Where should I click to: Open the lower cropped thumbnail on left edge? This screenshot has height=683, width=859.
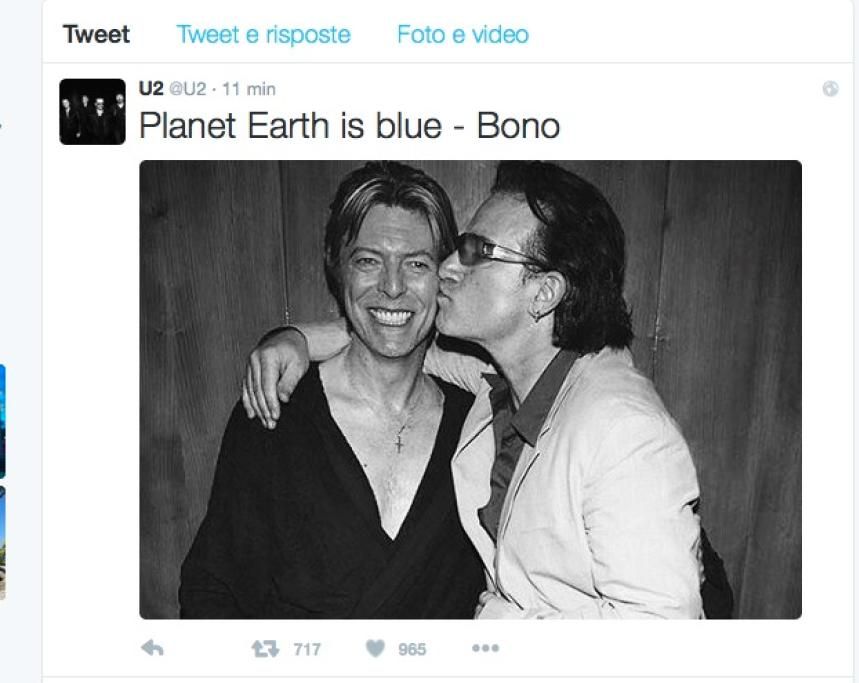tap(2, 540)
